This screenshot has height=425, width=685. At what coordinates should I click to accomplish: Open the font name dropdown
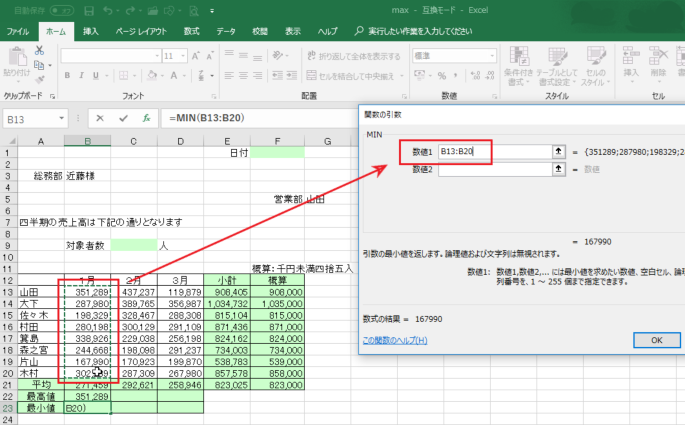[157, 56]
